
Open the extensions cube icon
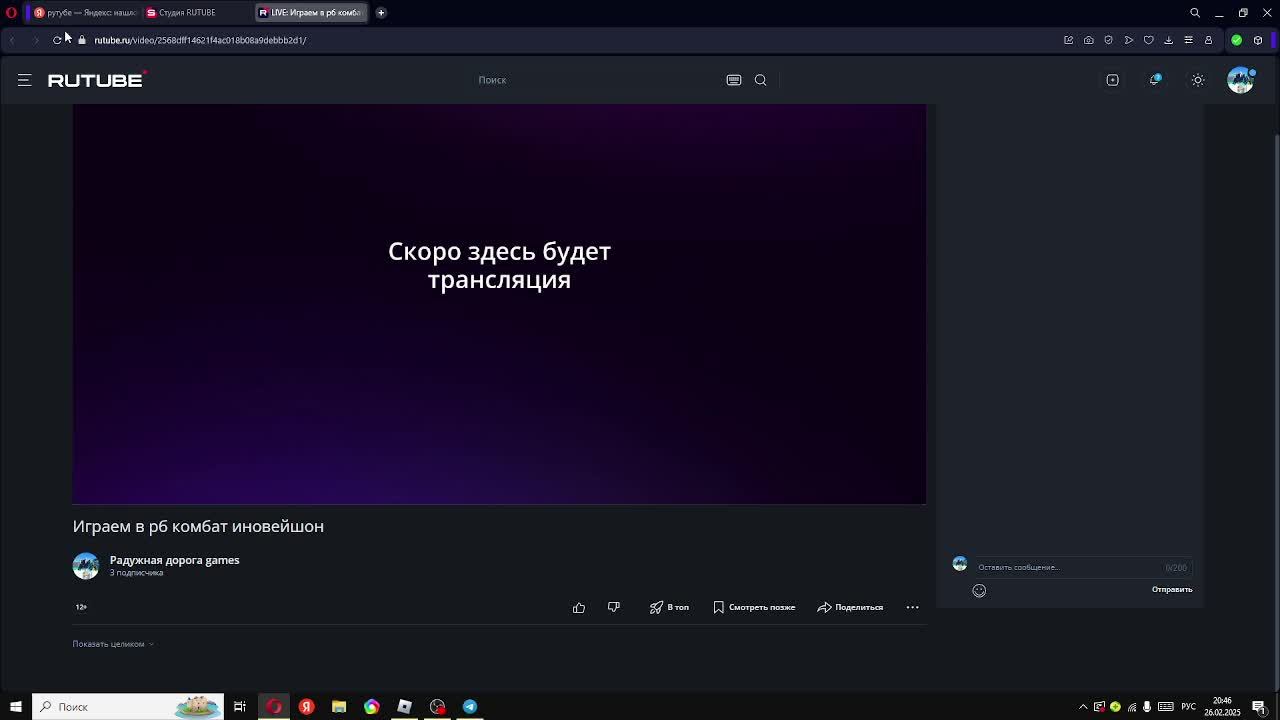tap(1258, 40)
